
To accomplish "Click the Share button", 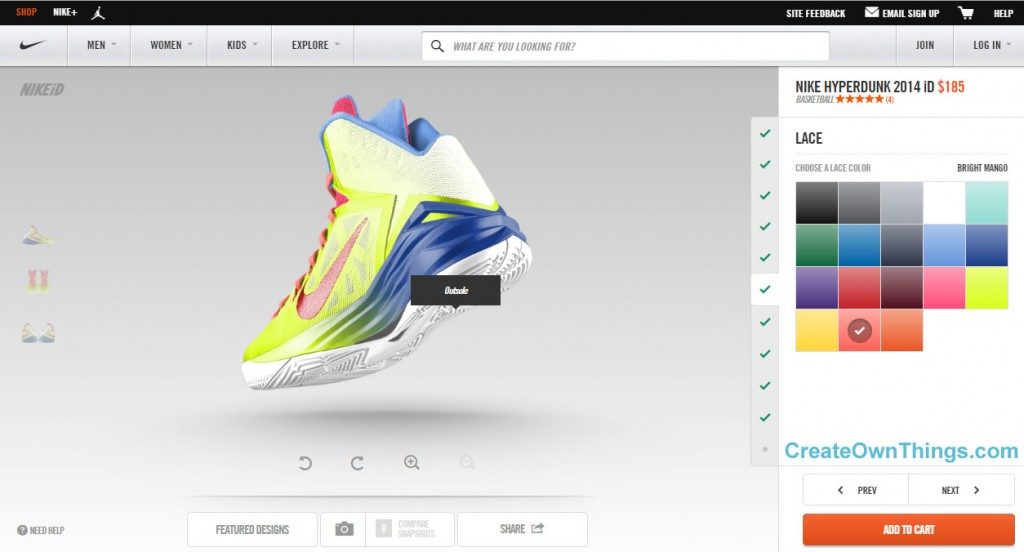I will (522, 529).
